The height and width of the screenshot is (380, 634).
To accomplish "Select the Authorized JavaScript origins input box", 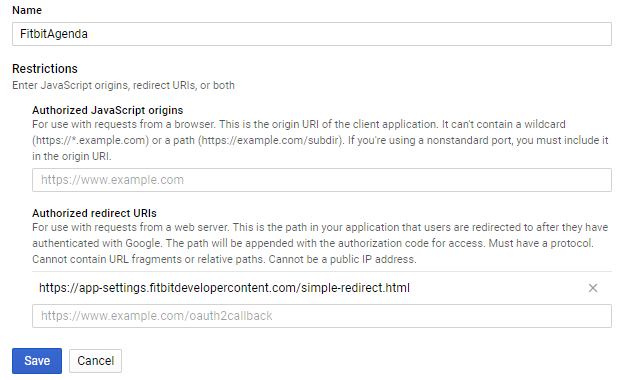I will click(322, 180).
